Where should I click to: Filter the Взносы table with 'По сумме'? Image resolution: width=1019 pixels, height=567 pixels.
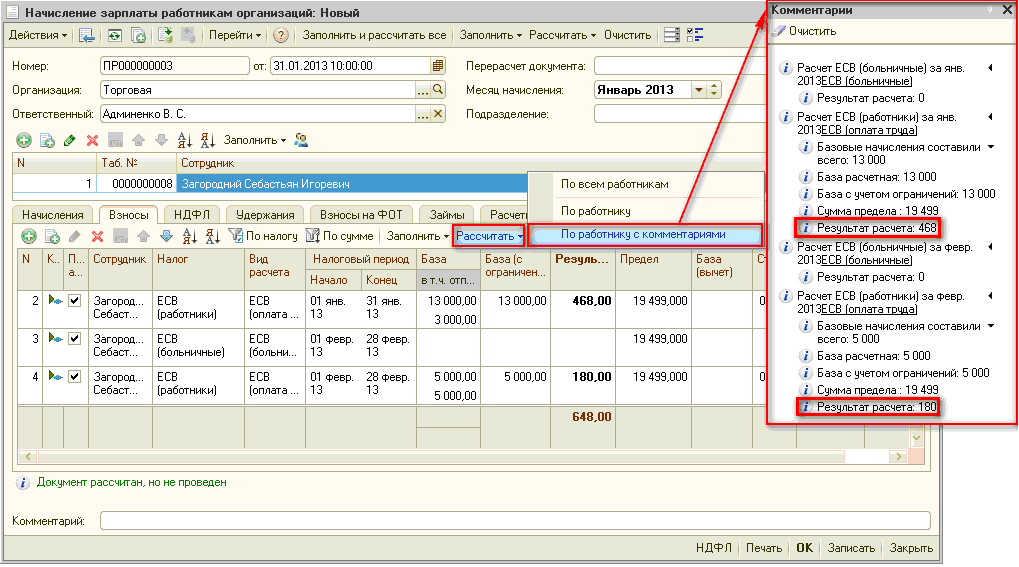[340, 236]
